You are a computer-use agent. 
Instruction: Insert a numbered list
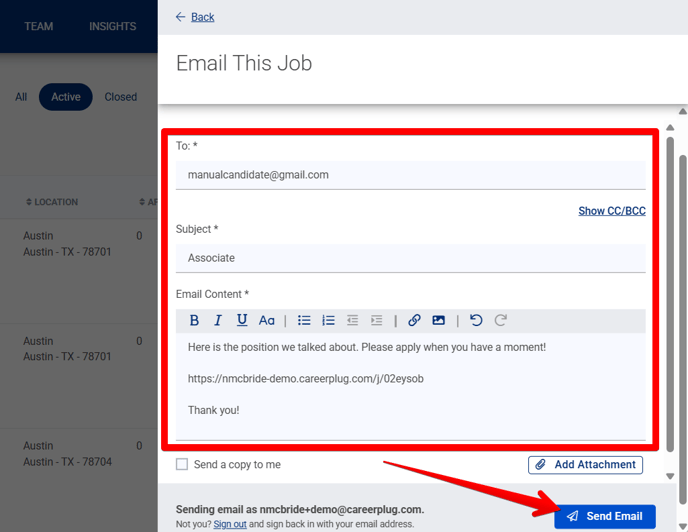[x=328, y=321]
